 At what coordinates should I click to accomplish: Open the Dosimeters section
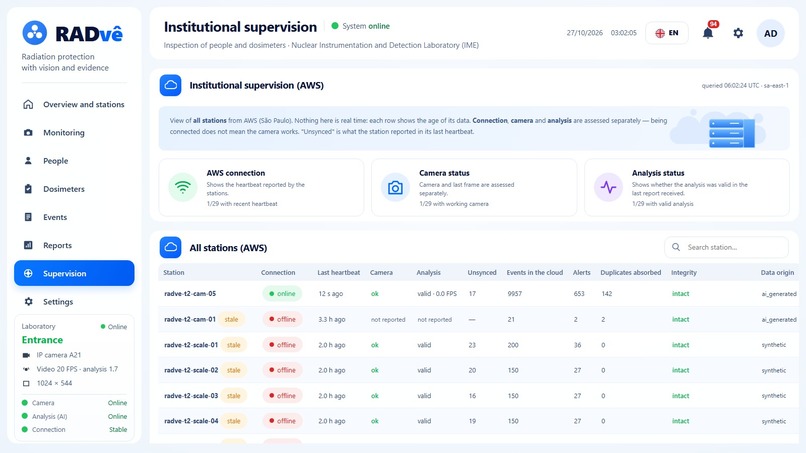[74, 189]
